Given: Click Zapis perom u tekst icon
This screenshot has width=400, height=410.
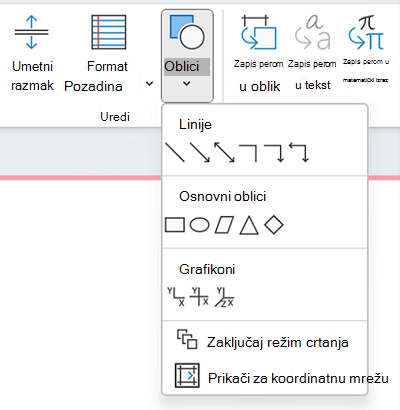Looking at the screenshot, I should pos(313,32).
